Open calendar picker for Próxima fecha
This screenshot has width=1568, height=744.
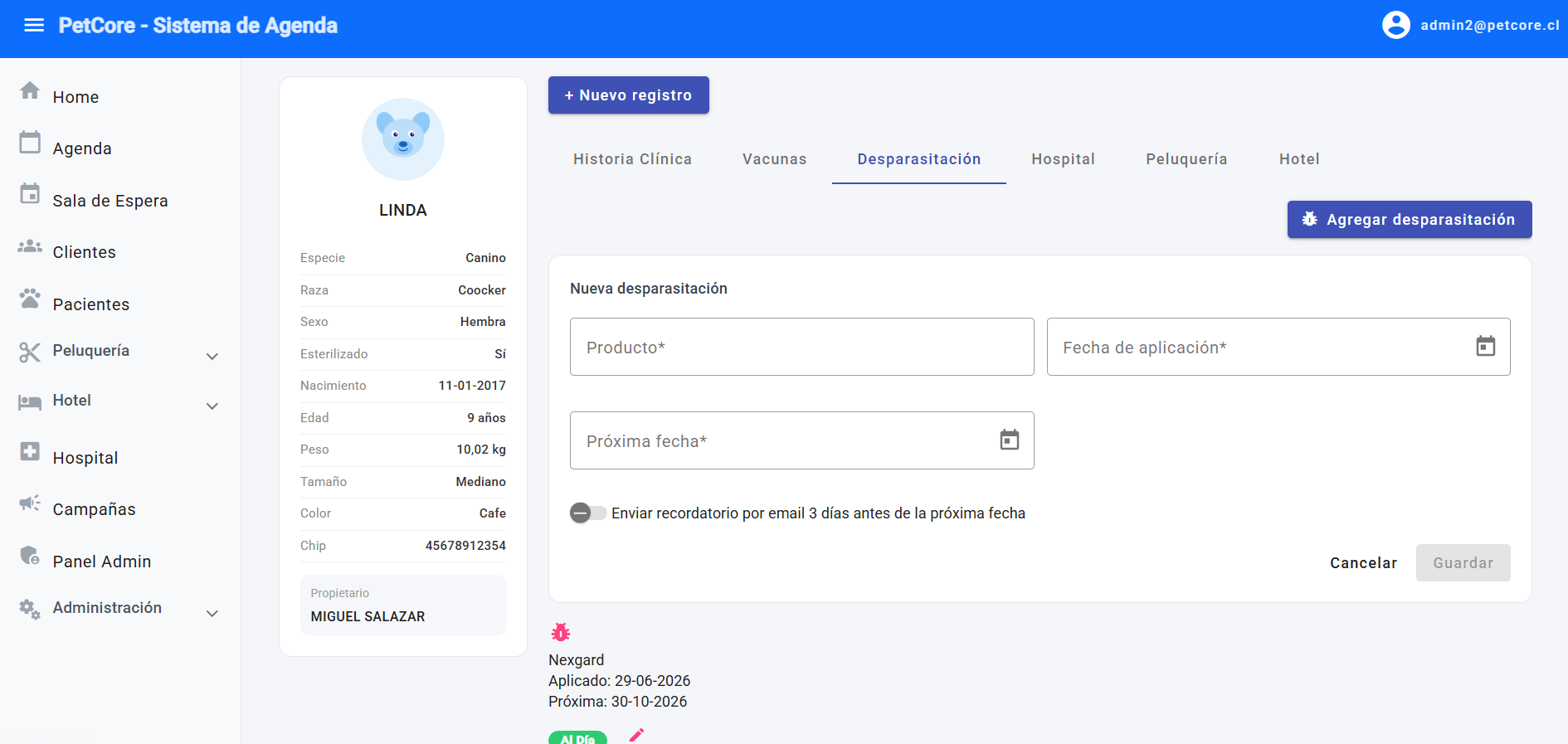click(1010, 440)
